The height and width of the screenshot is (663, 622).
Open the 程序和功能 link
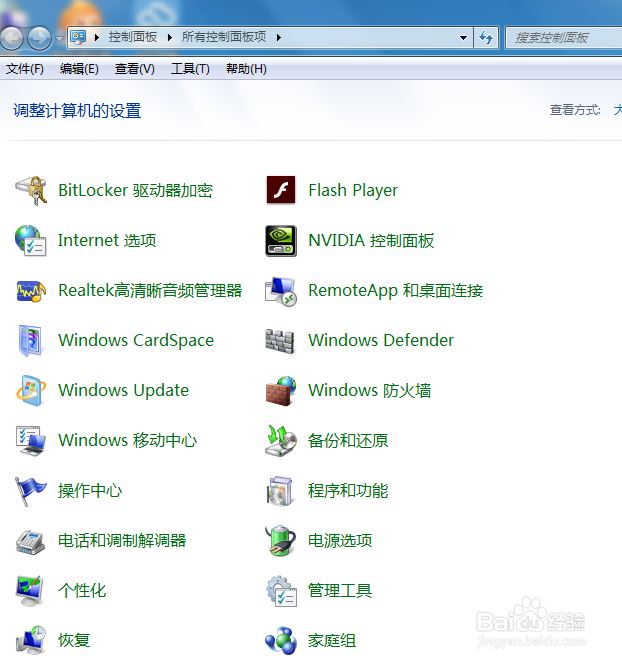[x=348, y=491]
